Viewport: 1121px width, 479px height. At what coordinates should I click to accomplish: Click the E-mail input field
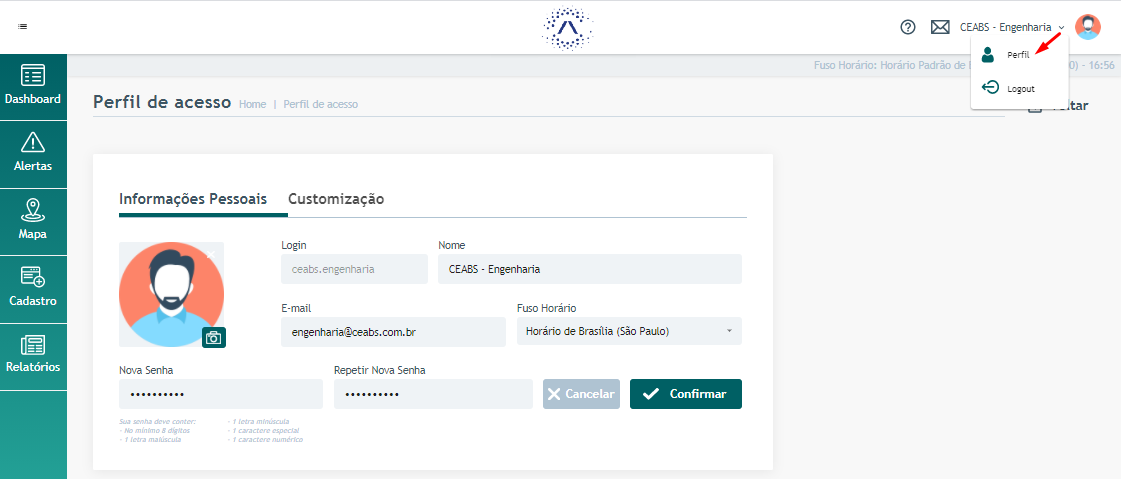point(393,332)
